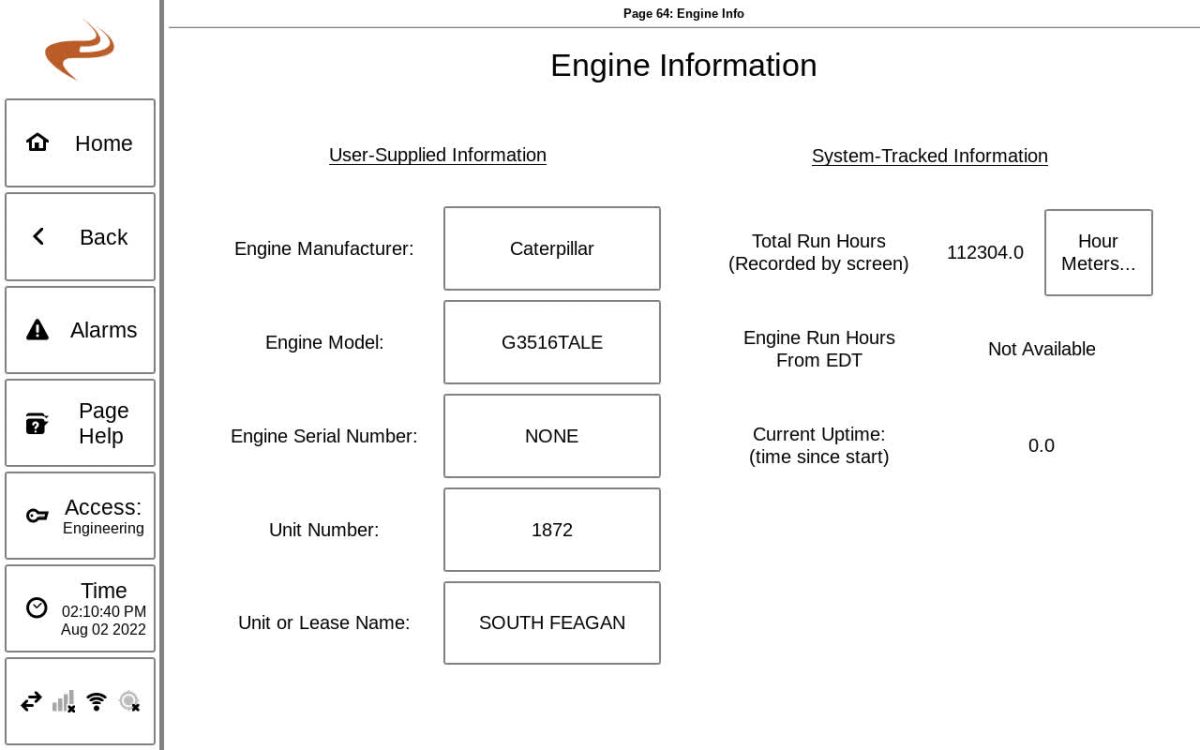Select the Back arrow icon
This screenshot has width=1200, height=750.
coord(38,237)
